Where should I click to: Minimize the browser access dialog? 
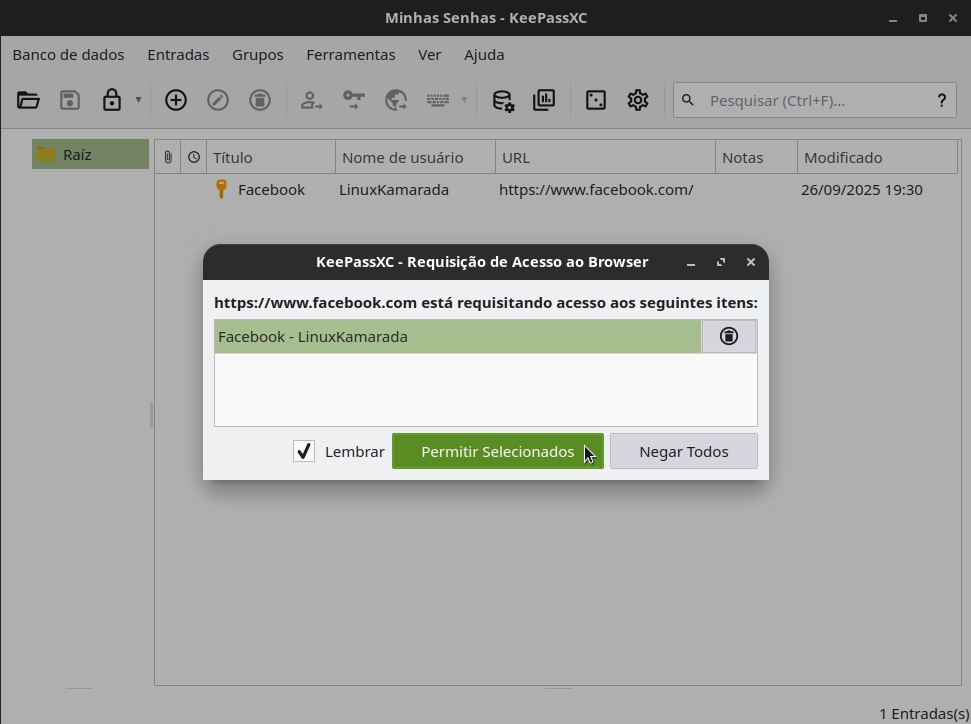click(691, 262)
